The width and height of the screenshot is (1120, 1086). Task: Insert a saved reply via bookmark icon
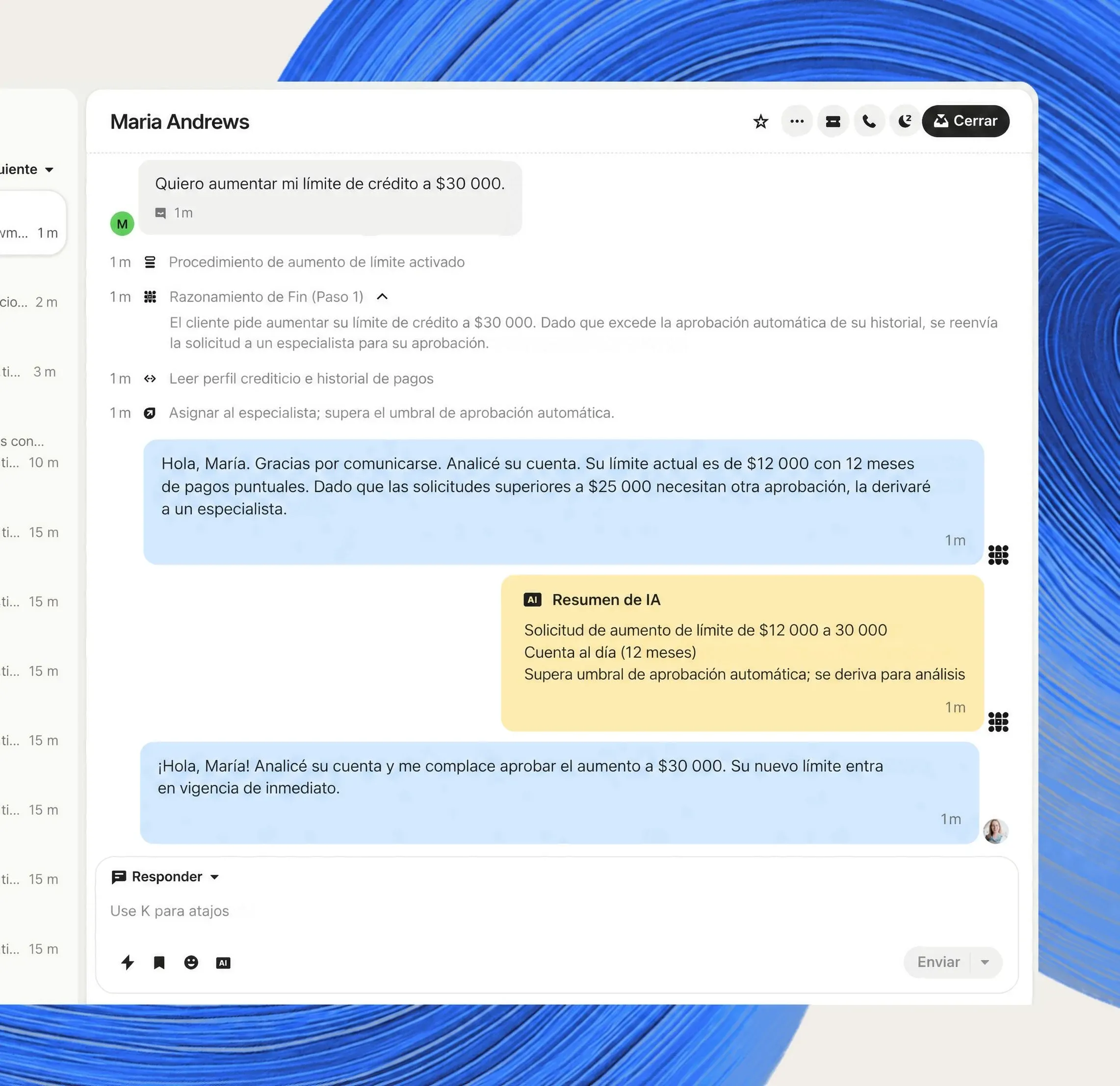pyautogui.click(x=159, y=962)
